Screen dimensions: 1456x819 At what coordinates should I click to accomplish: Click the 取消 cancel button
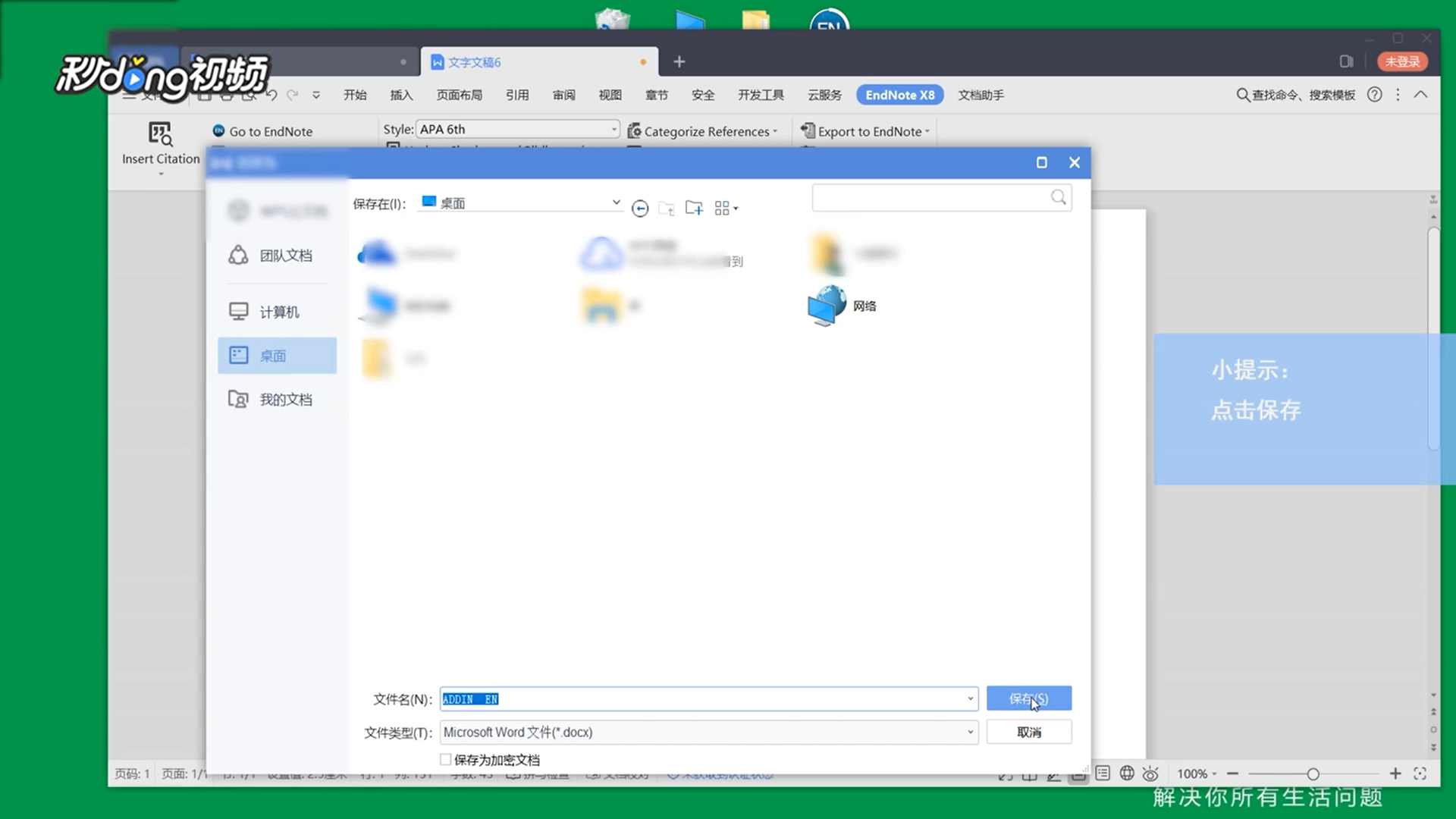1028,732
